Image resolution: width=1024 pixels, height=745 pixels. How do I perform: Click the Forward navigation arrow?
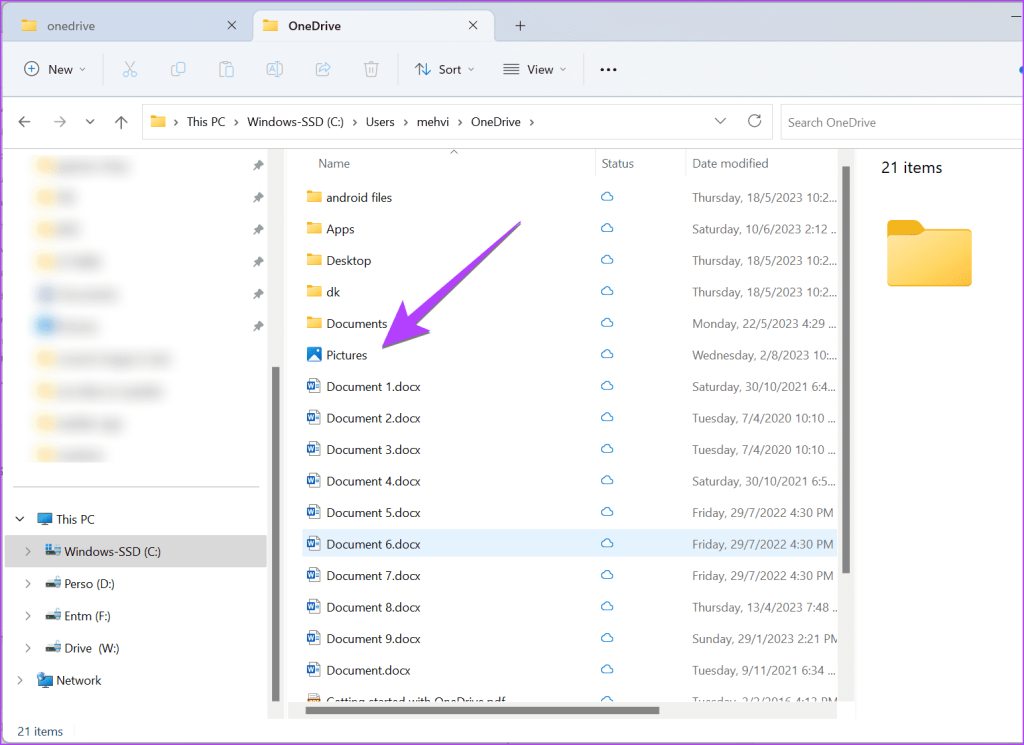click(58, 121)
